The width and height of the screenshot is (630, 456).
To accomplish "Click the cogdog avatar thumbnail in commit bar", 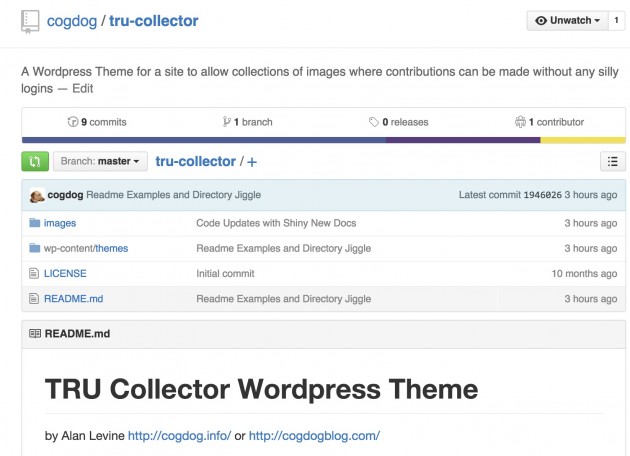I will (x=37, y=196).
